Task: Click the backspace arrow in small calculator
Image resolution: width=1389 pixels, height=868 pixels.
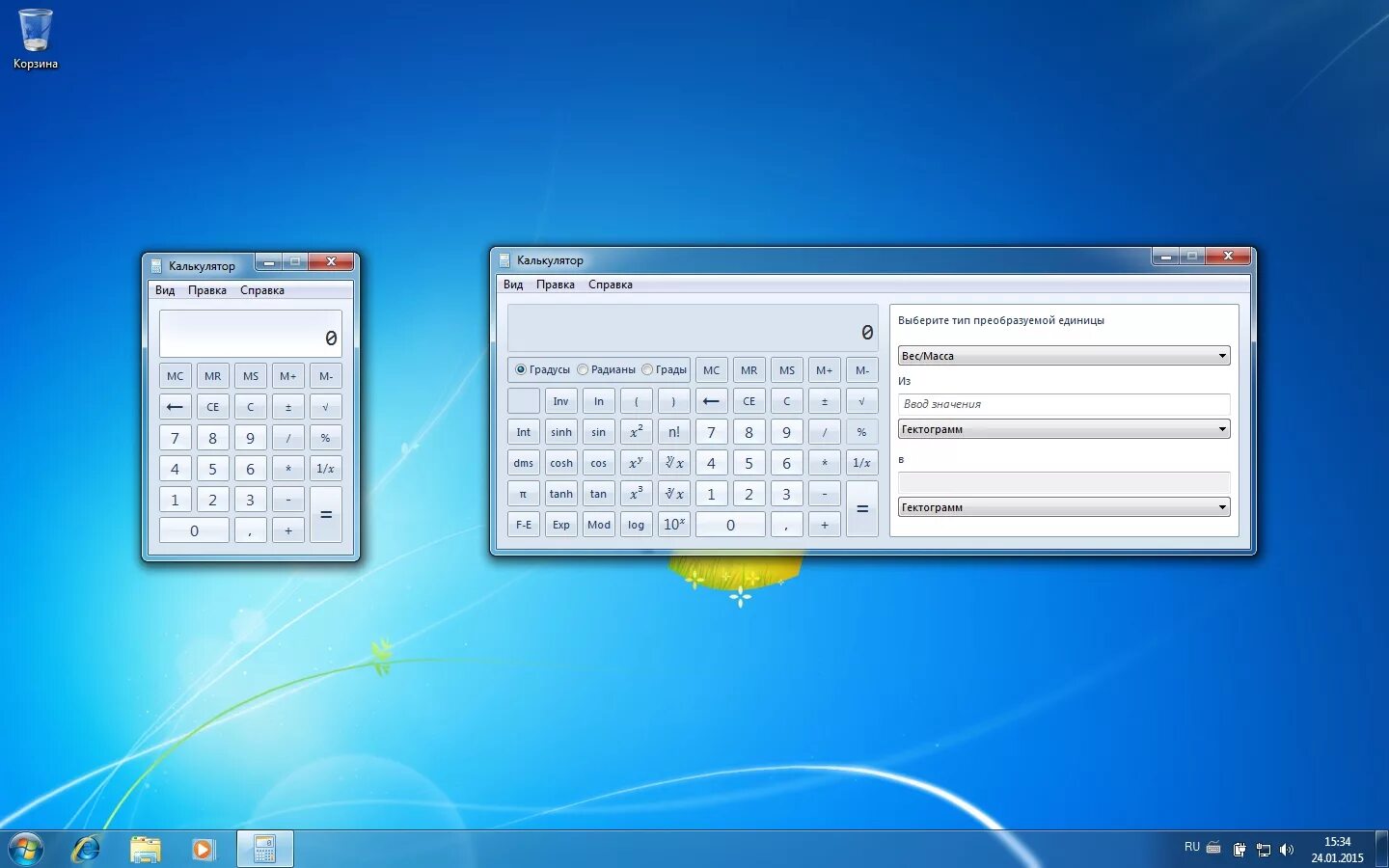Action: (x=175, y=407)
